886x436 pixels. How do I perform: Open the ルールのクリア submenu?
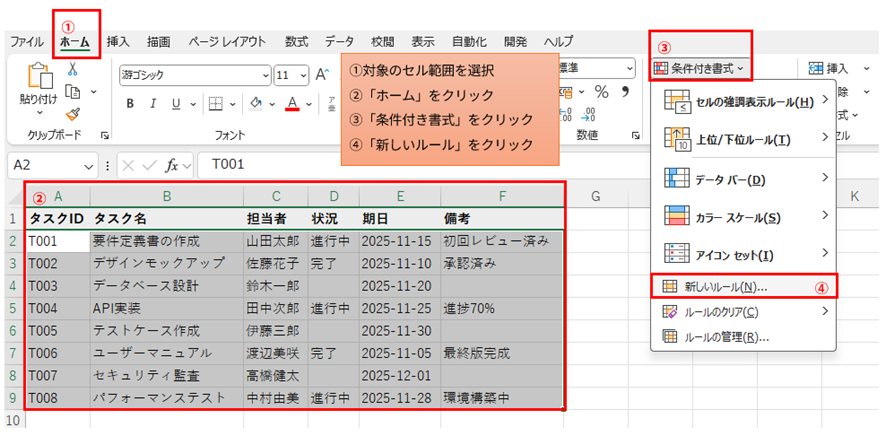click(743, 312)
